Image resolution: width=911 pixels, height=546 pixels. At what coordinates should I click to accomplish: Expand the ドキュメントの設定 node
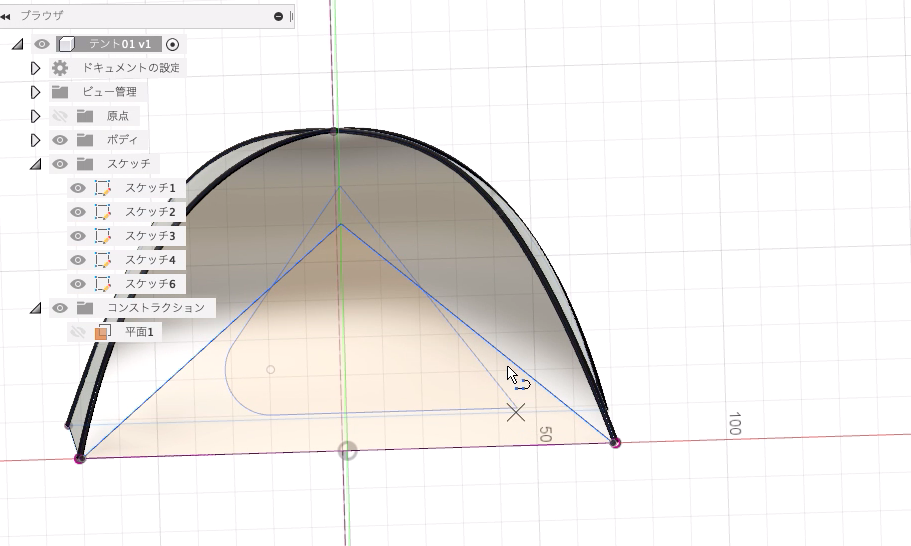click(x=35, y=68)
